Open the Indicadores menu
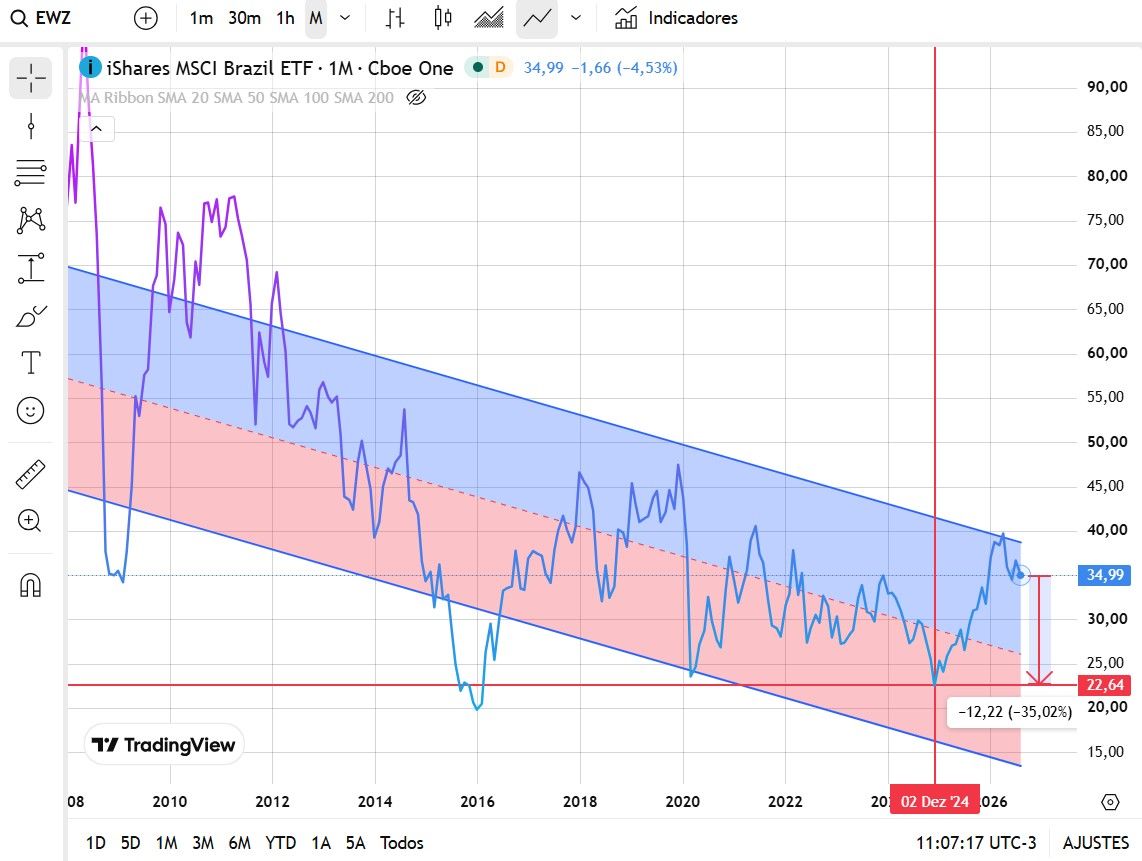1142x861 pixels. [x=676, y=17]
